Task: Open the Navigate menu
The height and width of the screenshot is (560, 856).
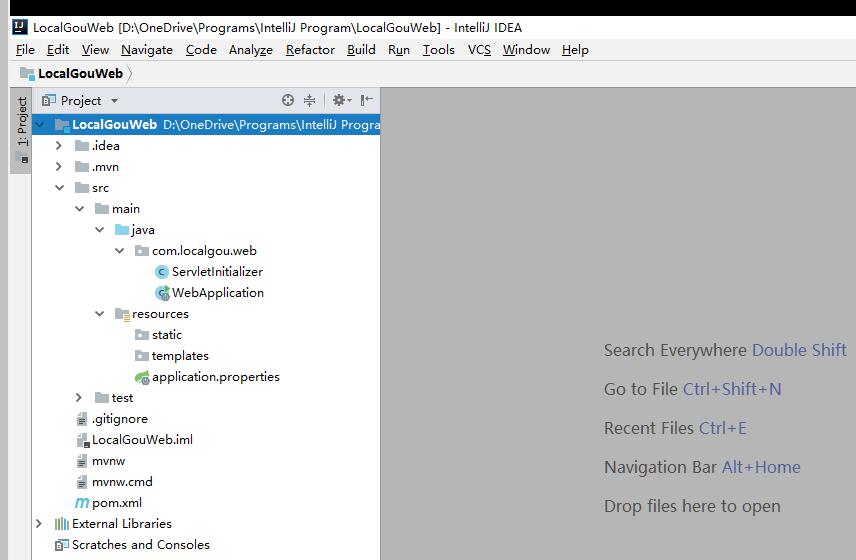Action: tap(147, 50)
